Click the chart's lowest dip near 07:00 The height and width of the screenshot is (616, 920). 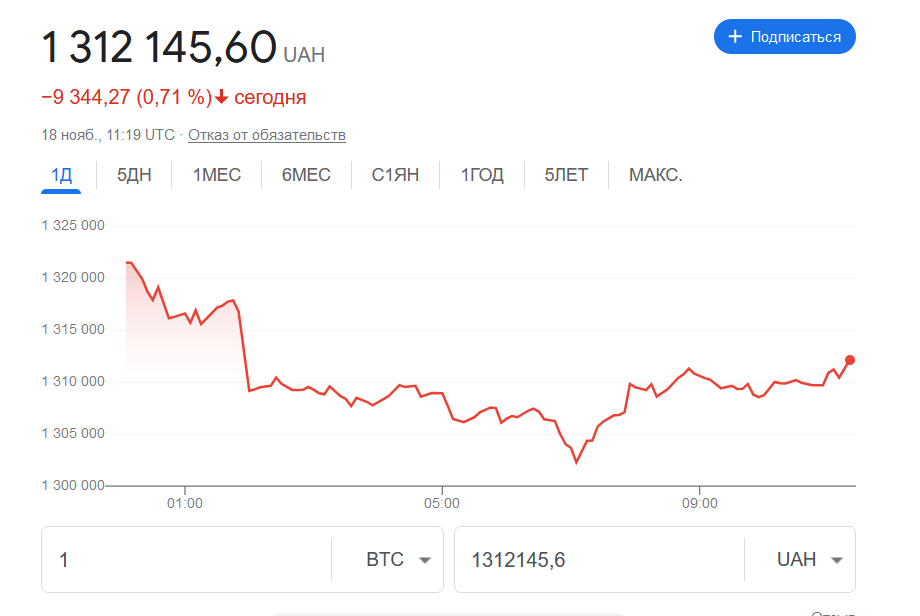click(x=576, y=462)
